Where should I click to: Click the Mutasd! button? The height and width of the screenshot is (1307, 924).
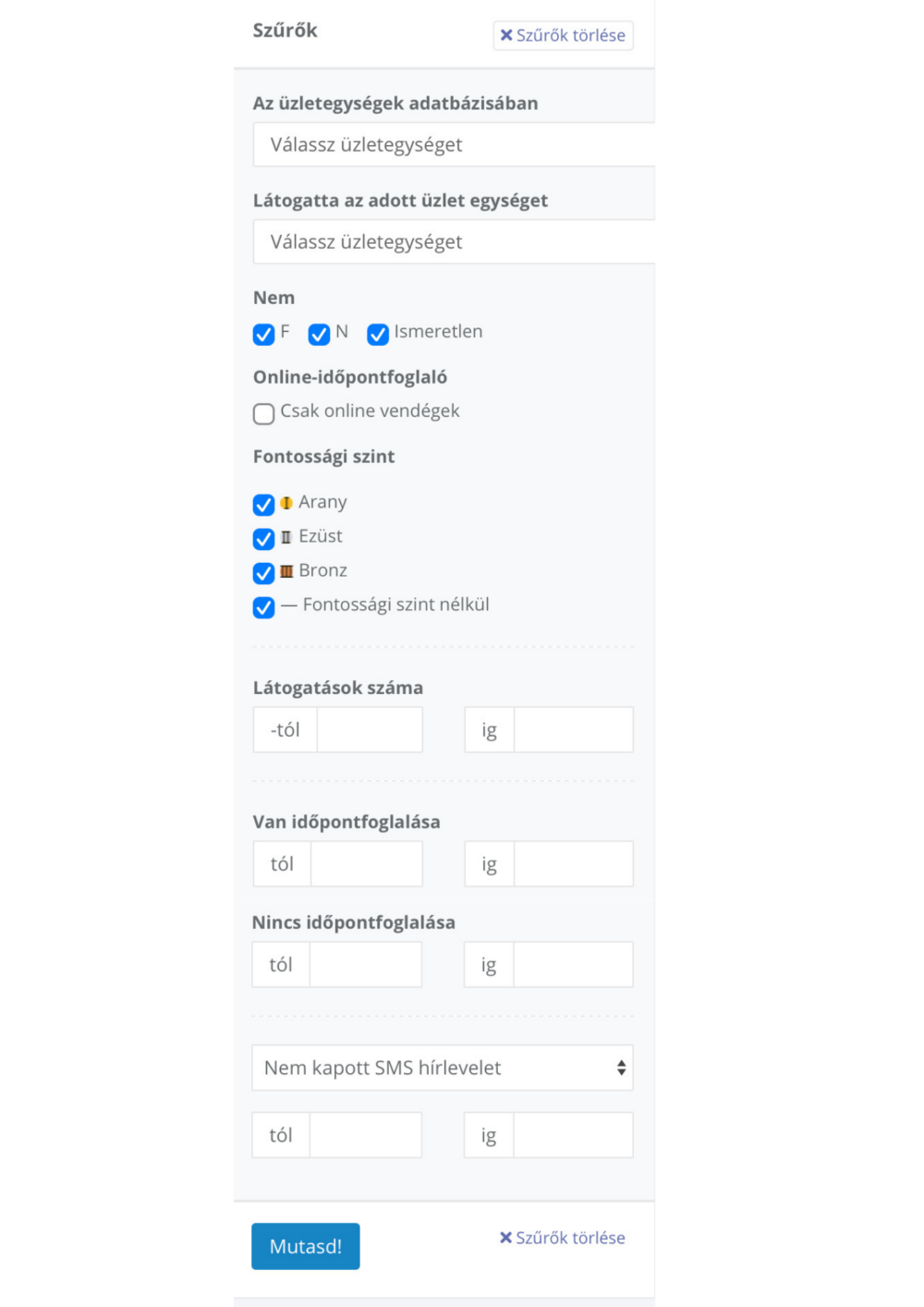[306, 1246]
